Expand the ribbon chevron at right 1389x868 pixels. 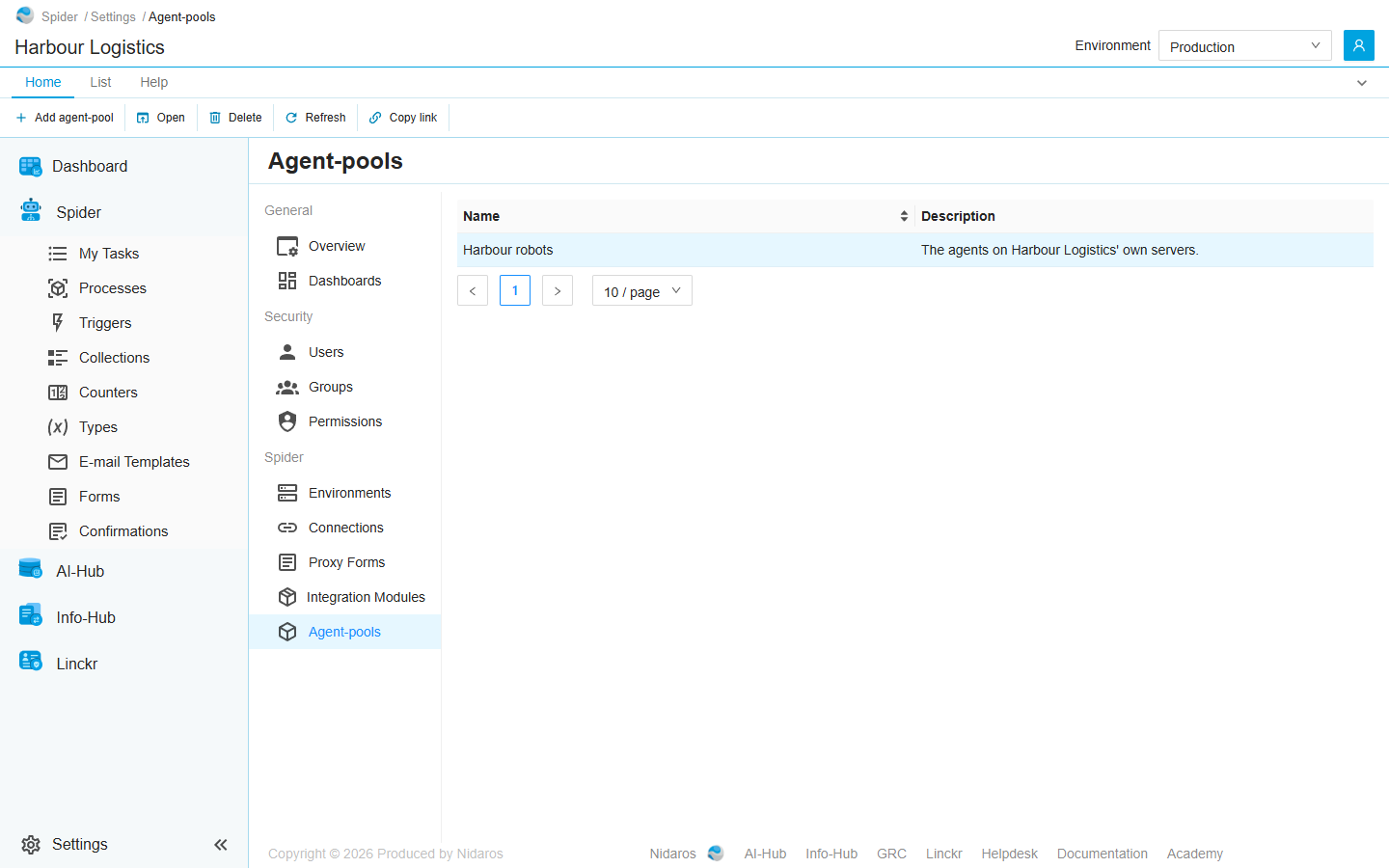[x=1362, y=83]
